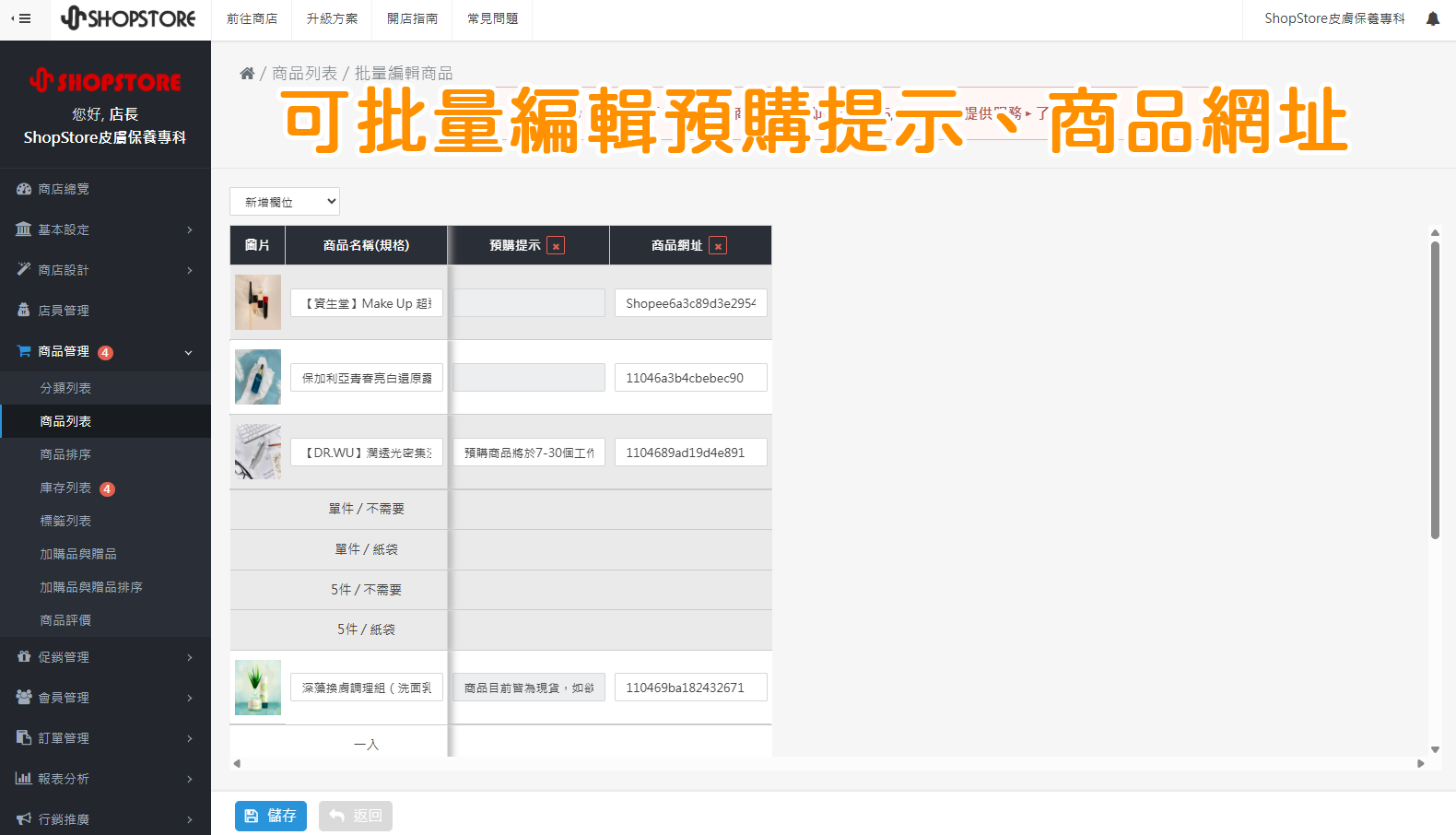The height and width of the screenshot is (835, 1456).
Task: Open 店員管理 in the sidebar
Action: [105, 311]
